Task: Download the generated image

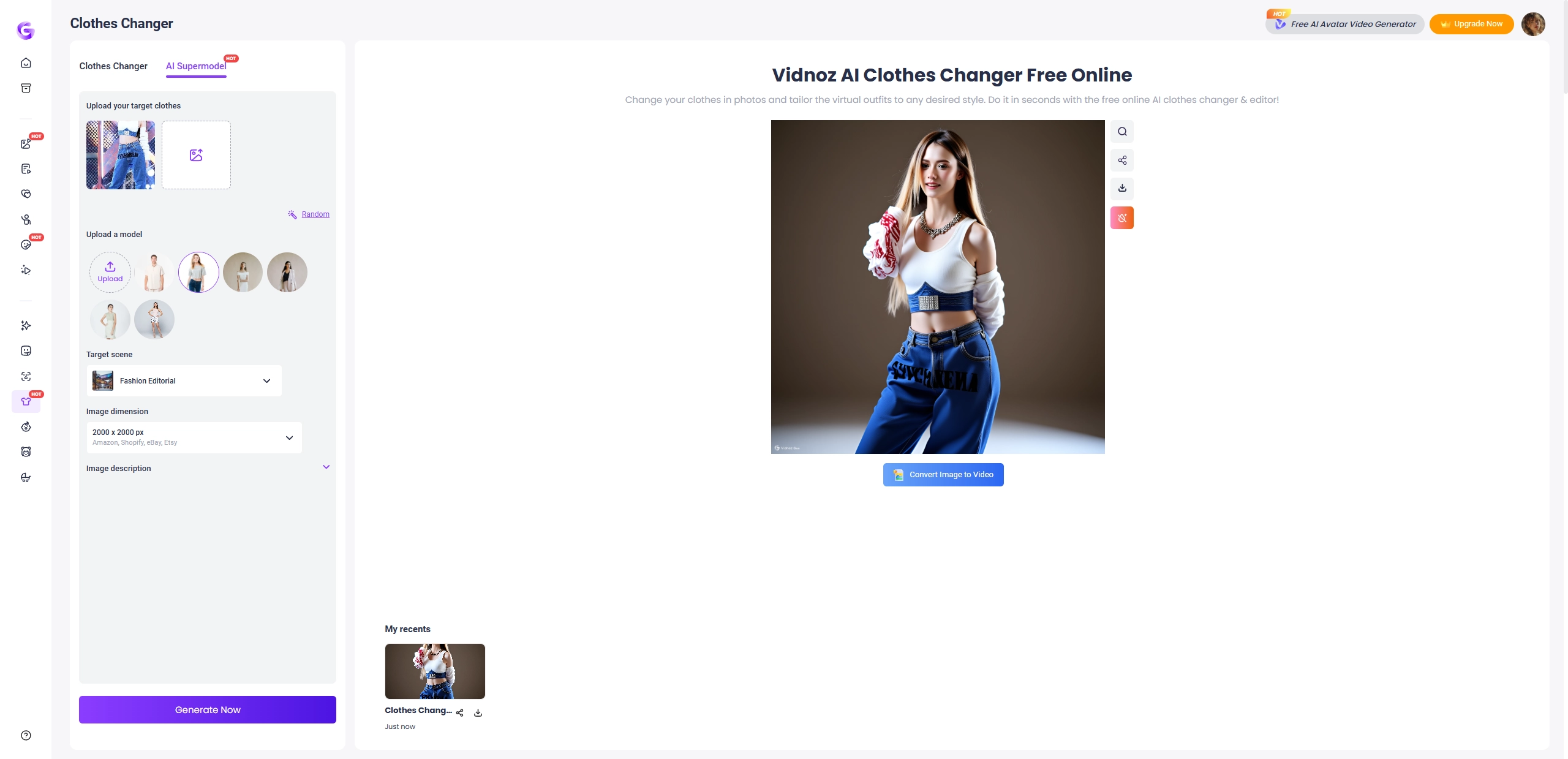Action: coord(1121,189)
